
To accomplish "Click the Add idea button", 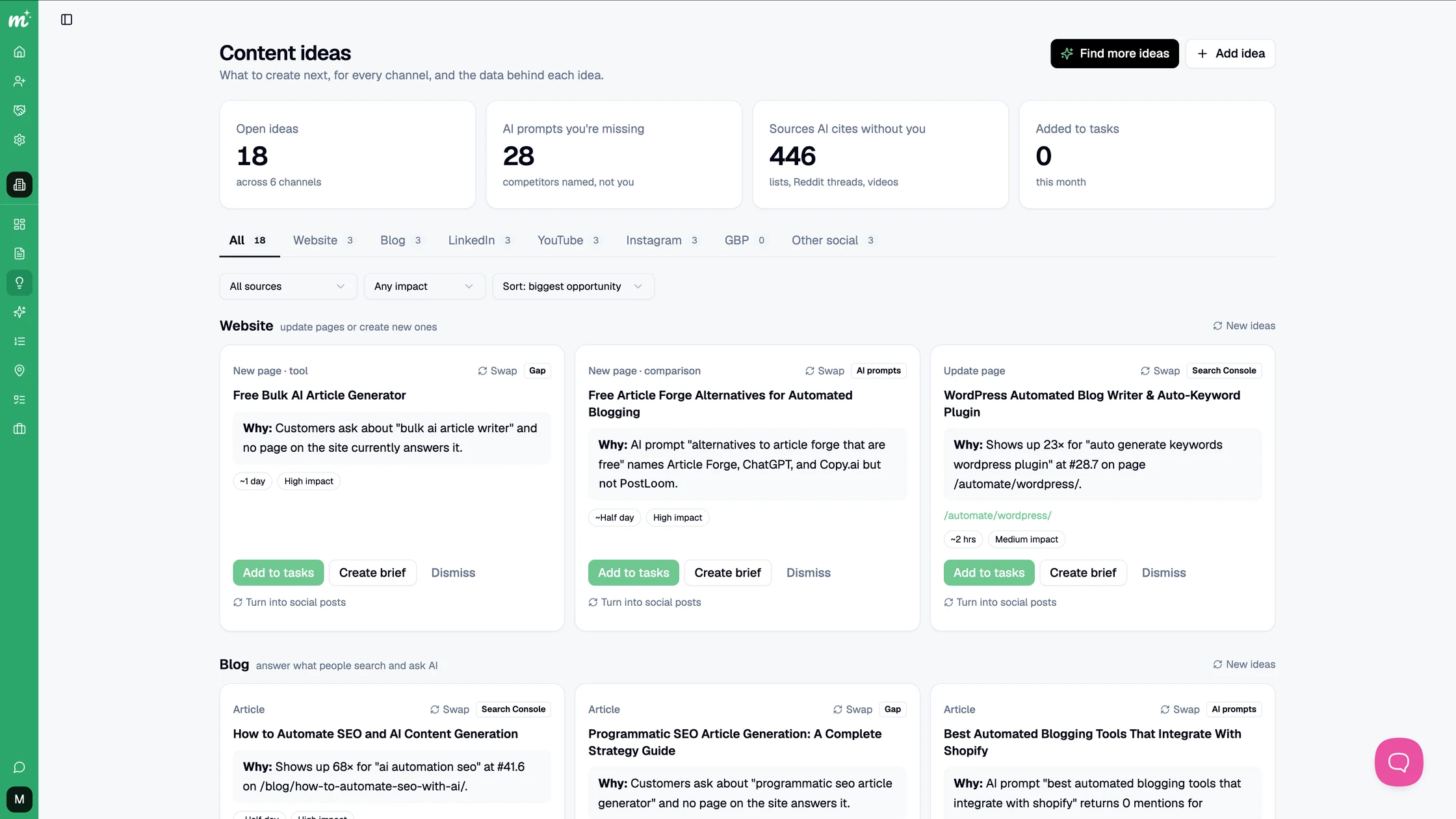I will 1230,53.
